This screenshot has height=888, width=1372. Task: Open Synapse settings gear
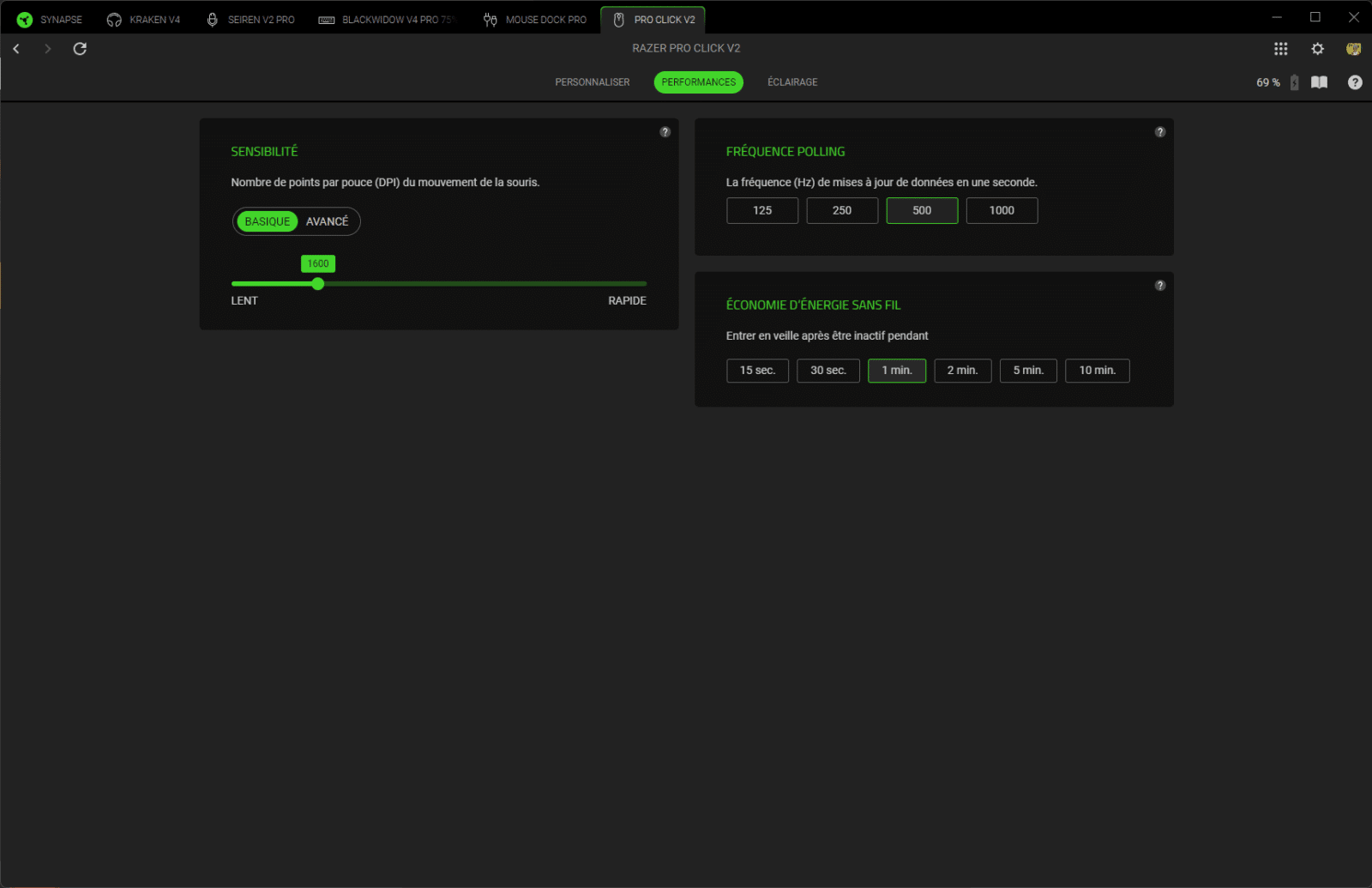tap(1318, 49)
